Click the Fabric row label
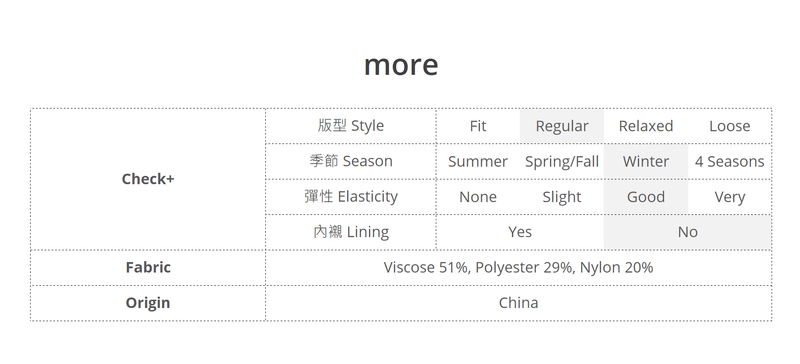The width and height of the screenshot is (800, 364). click(x=148, y=267)
